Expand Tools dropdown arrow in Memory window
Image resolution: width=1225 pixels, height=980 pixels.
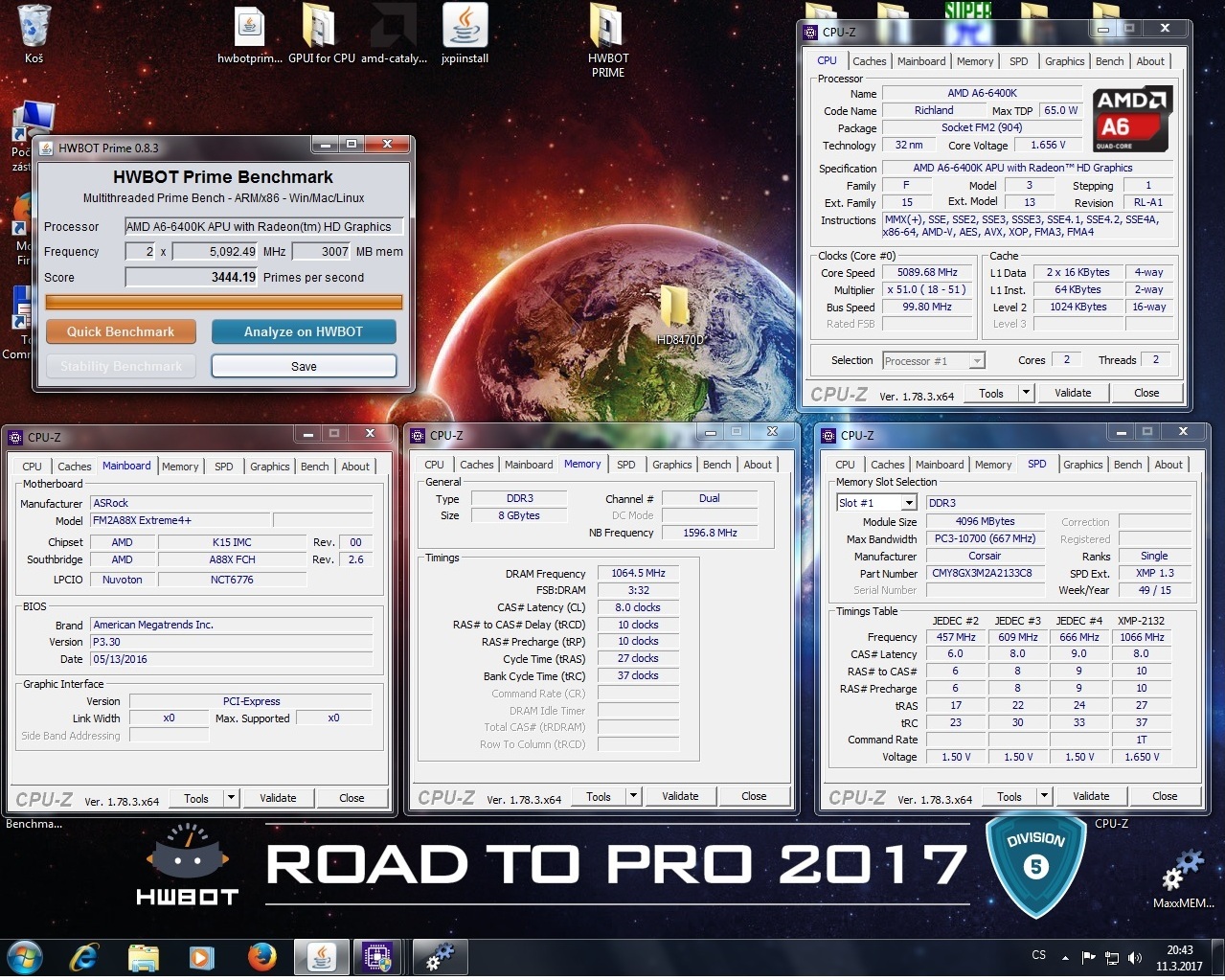tap(633, 796)
